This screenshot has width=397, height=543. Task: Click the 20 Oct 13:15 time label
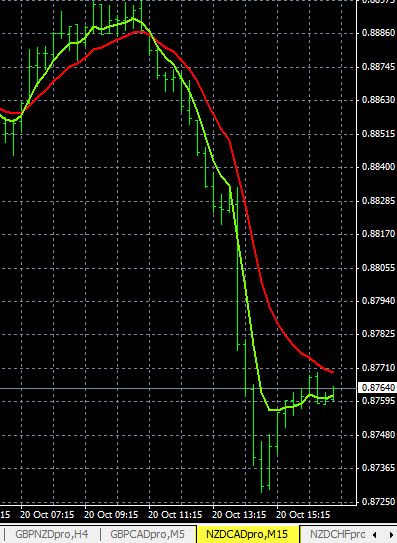pos(239,515)
